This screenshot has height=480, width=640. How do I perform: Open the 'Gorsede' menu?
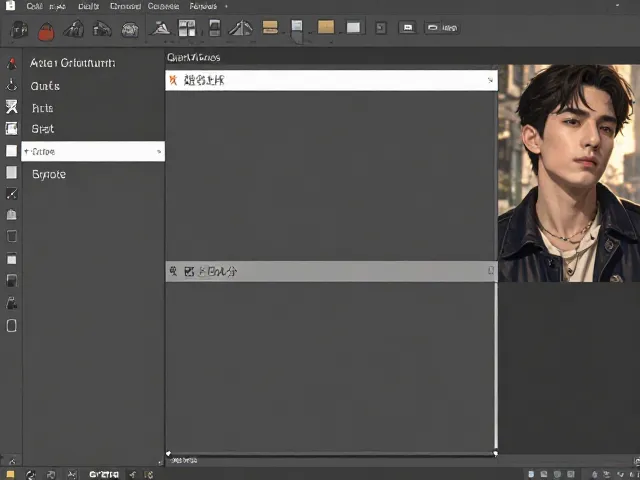(x=163, y=6)
